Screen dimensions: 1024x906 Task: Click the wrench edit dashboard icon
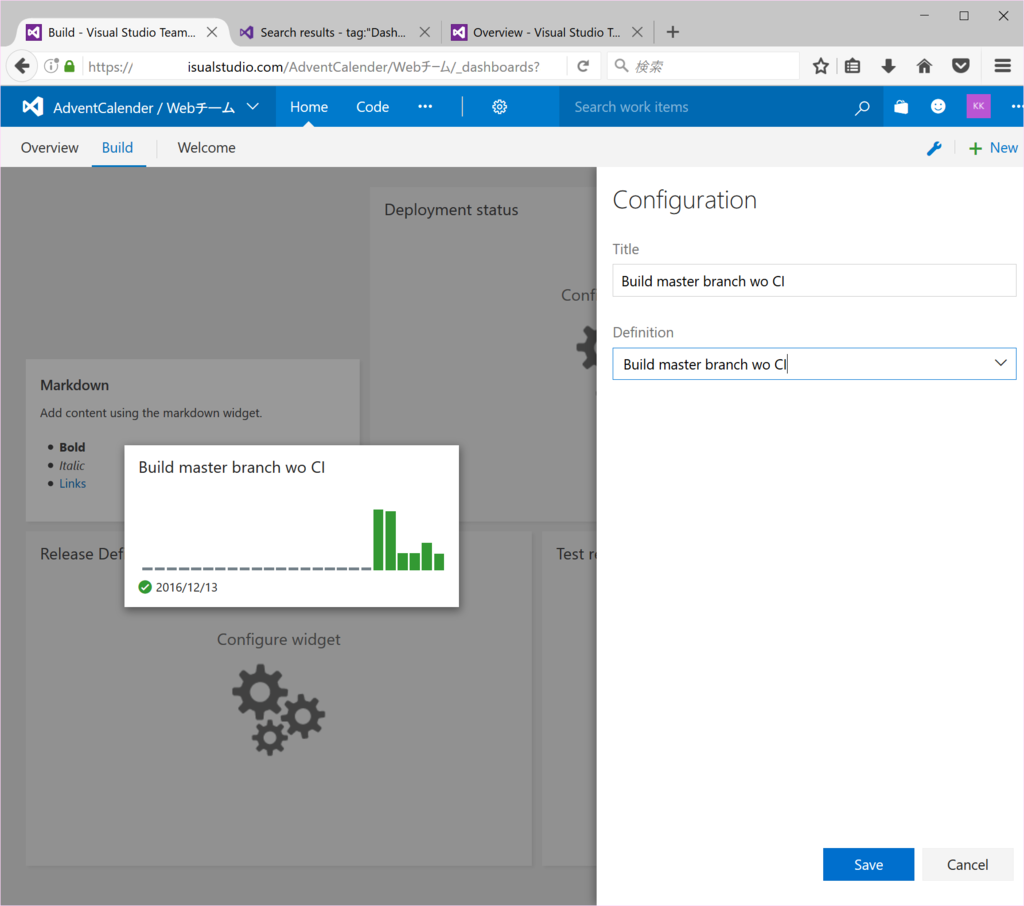point(934,148)
